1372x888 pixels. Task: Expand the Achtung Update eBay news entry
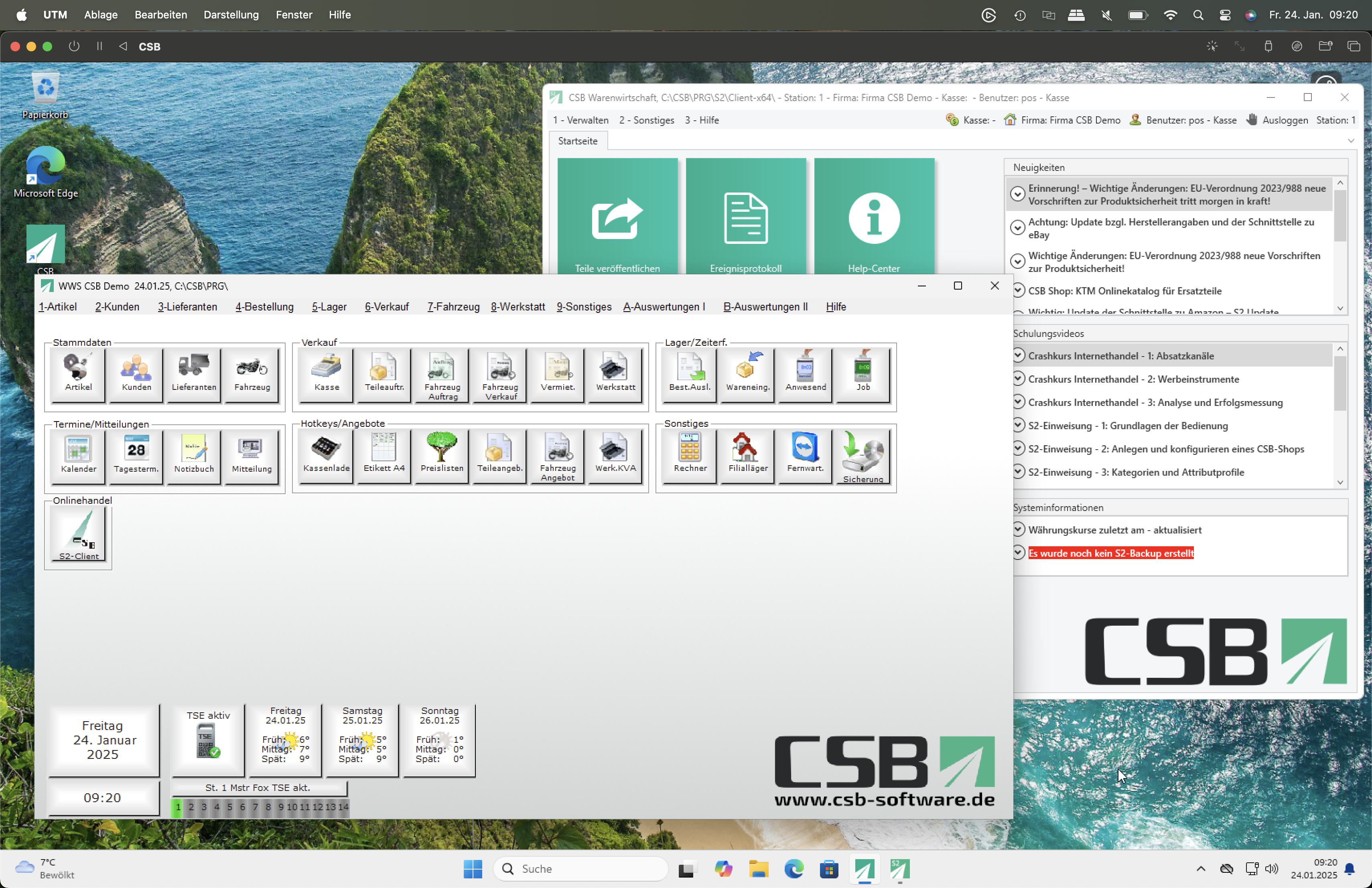point(1017,228)
